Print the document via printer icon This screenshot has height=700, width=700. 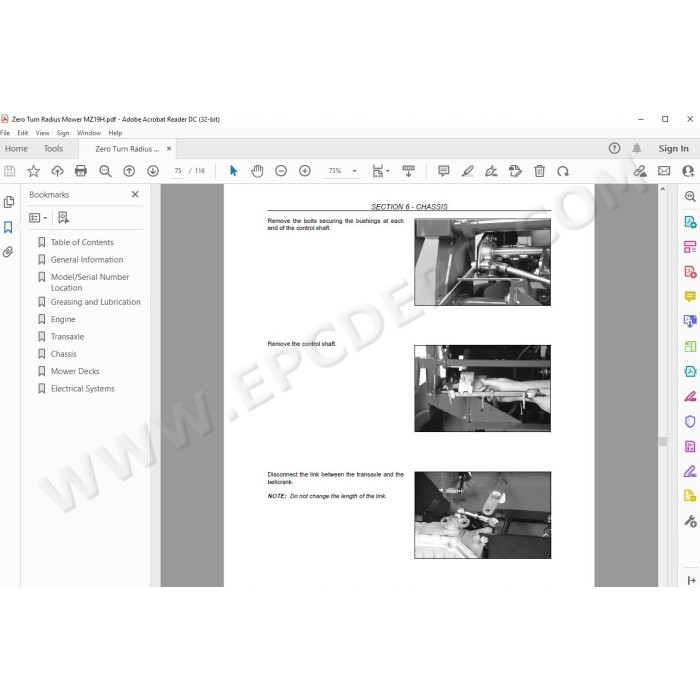[x=81, y=171]
